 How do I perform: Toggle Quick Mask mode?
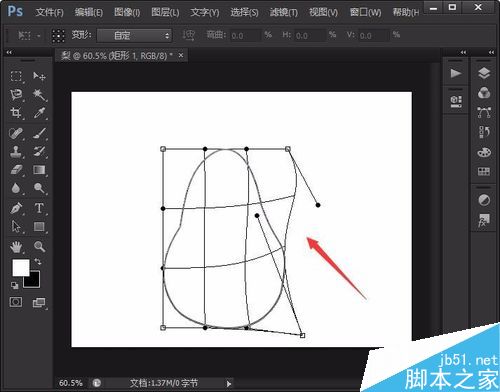click(16, 302)
